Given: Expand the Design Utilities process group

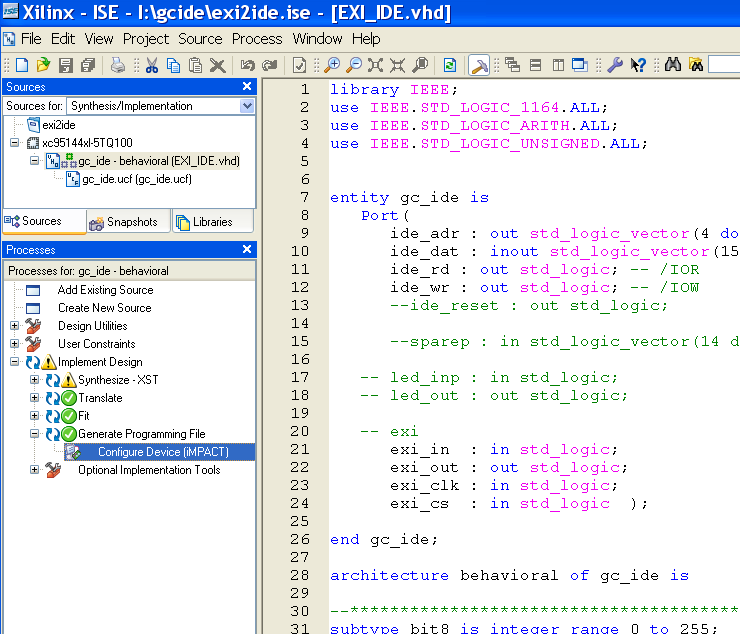Looking at the screenshot, I should (x=15, y=326).
